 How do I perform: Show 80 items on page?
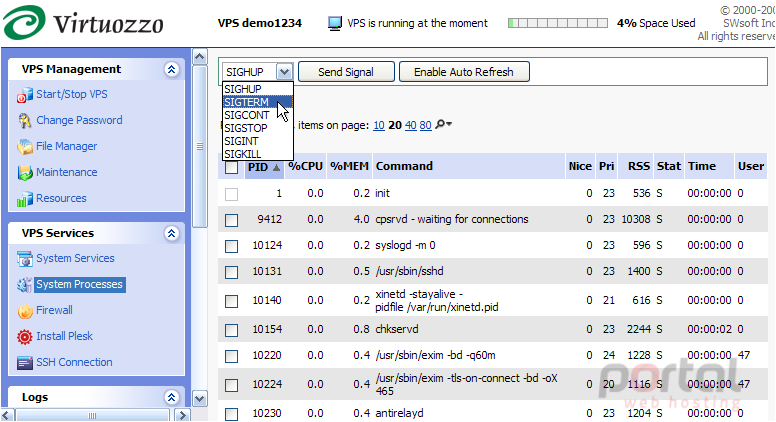(x=425, y=125)
